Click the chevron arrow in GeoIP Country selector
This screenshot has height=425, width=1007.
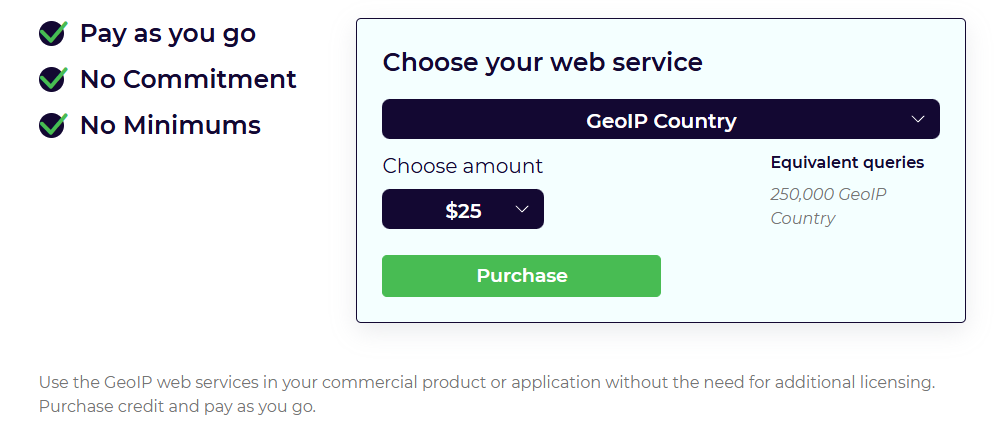918,119
